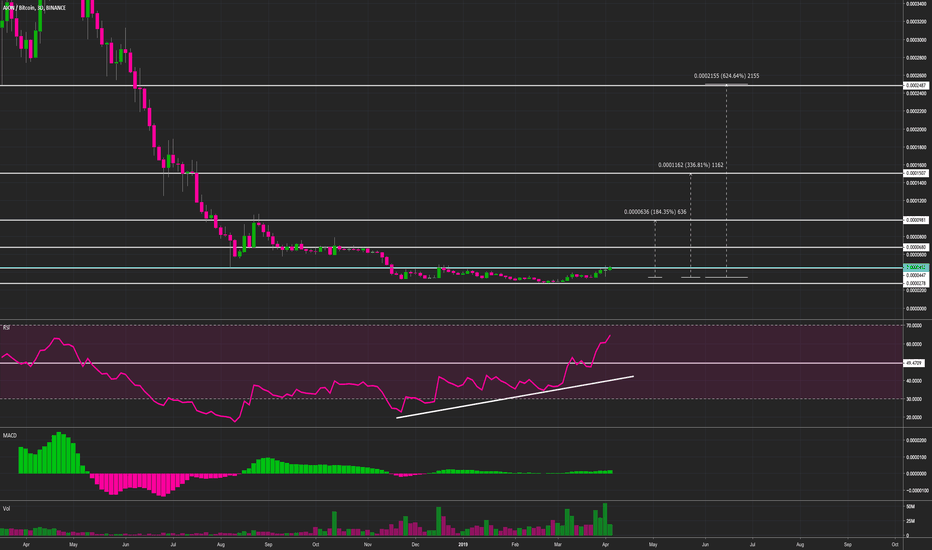This screenshot has width=932, height=550.
Task: Select the Vol indicator label
Action: [6, 509]
